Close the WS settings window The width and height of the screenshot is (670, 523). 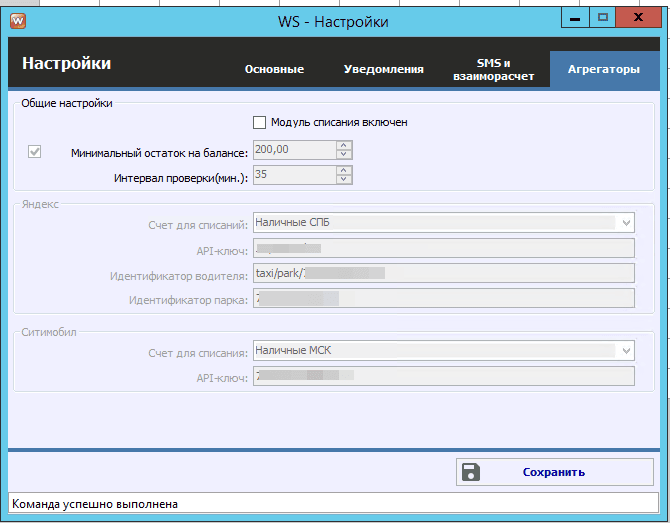639,17
